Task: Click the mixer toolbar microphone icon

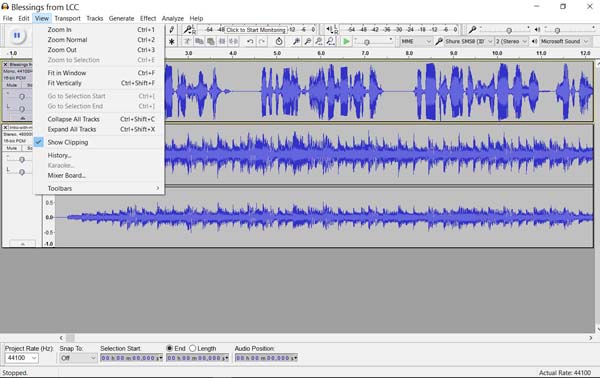Action: coord(473,29)
